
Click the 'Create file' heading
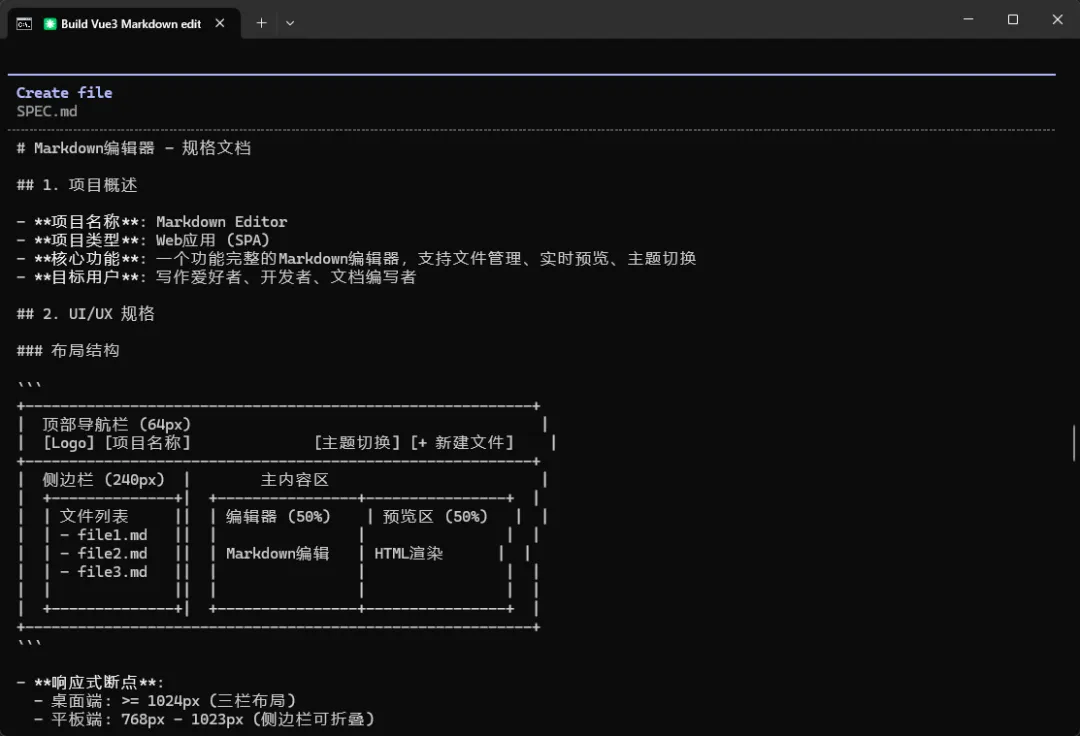(x=64, y=92)
